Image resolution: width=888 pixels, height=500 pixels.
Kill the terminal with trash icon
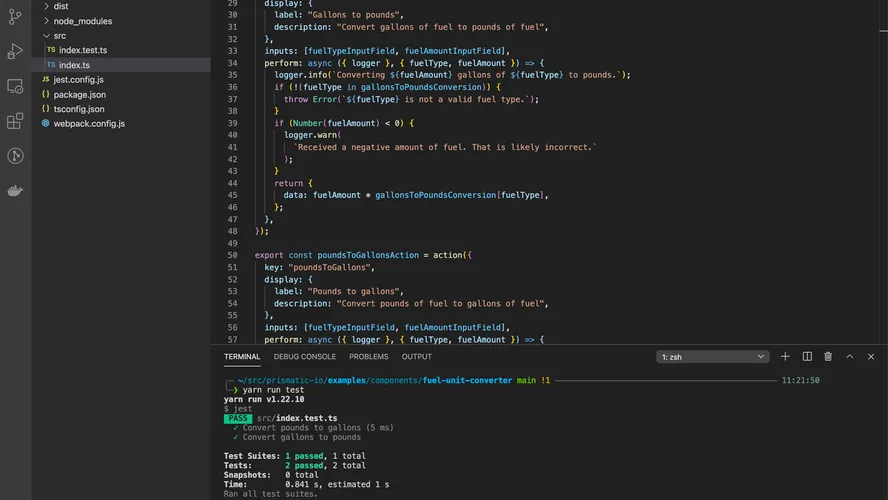(x=828, y=357)
